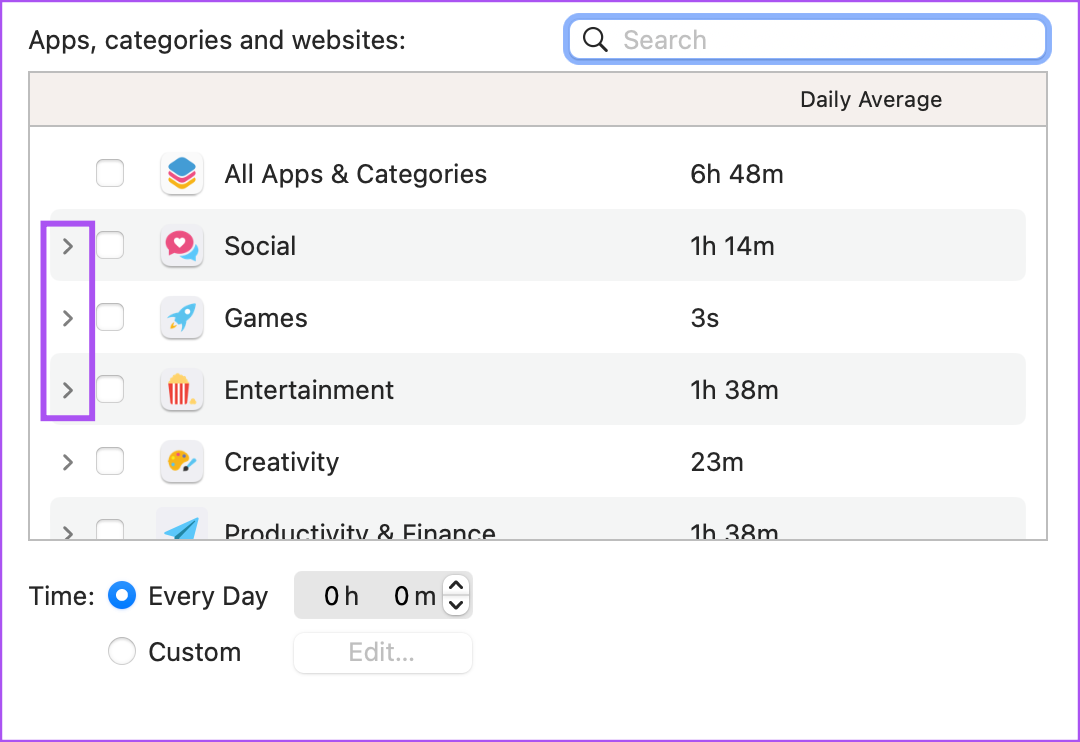Click the Entertainment popcorn icon

(x=181, y=389)
